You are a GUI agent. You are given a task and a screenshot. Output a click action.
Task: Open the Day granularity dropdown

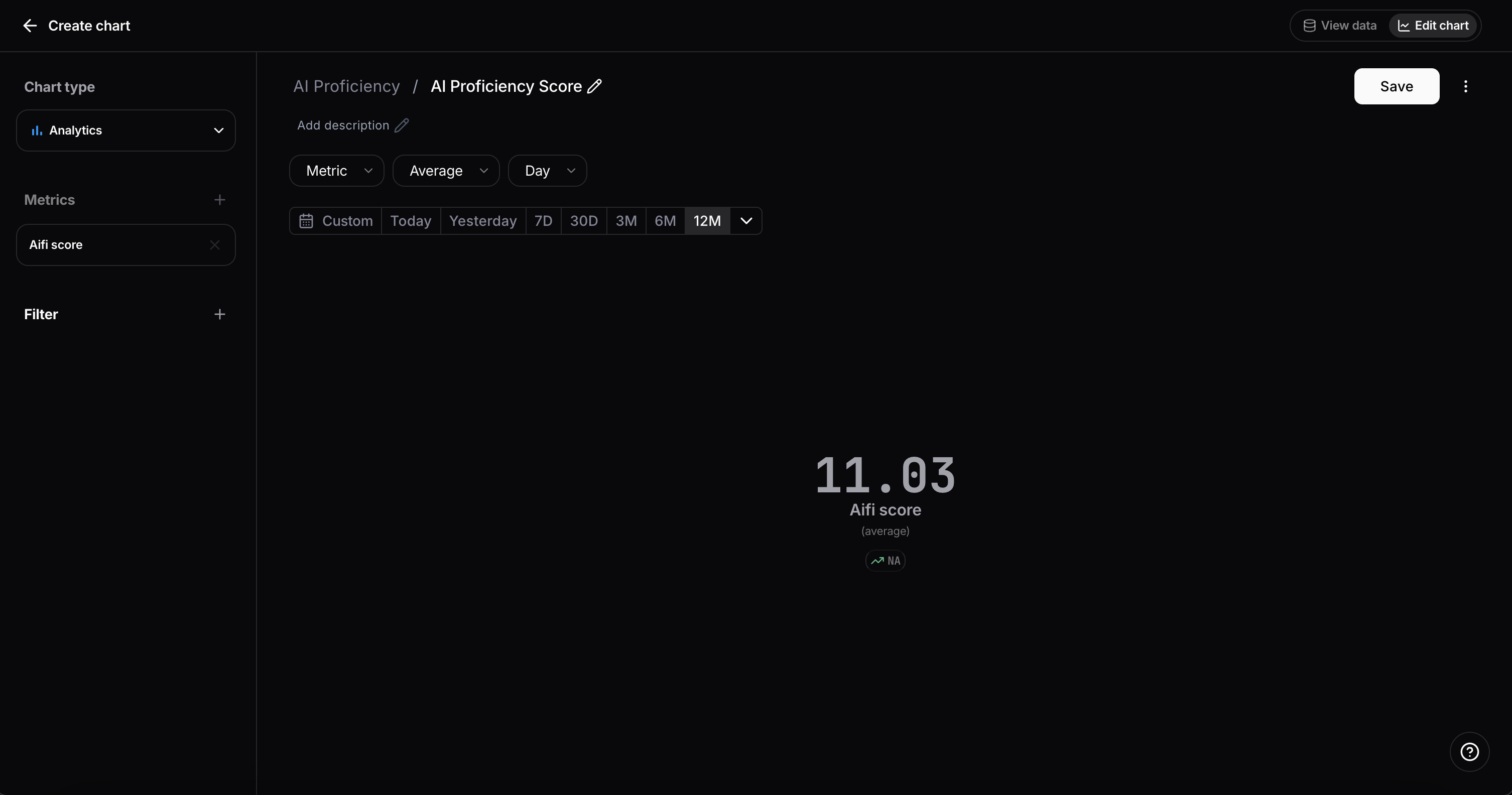coord(548,171)
